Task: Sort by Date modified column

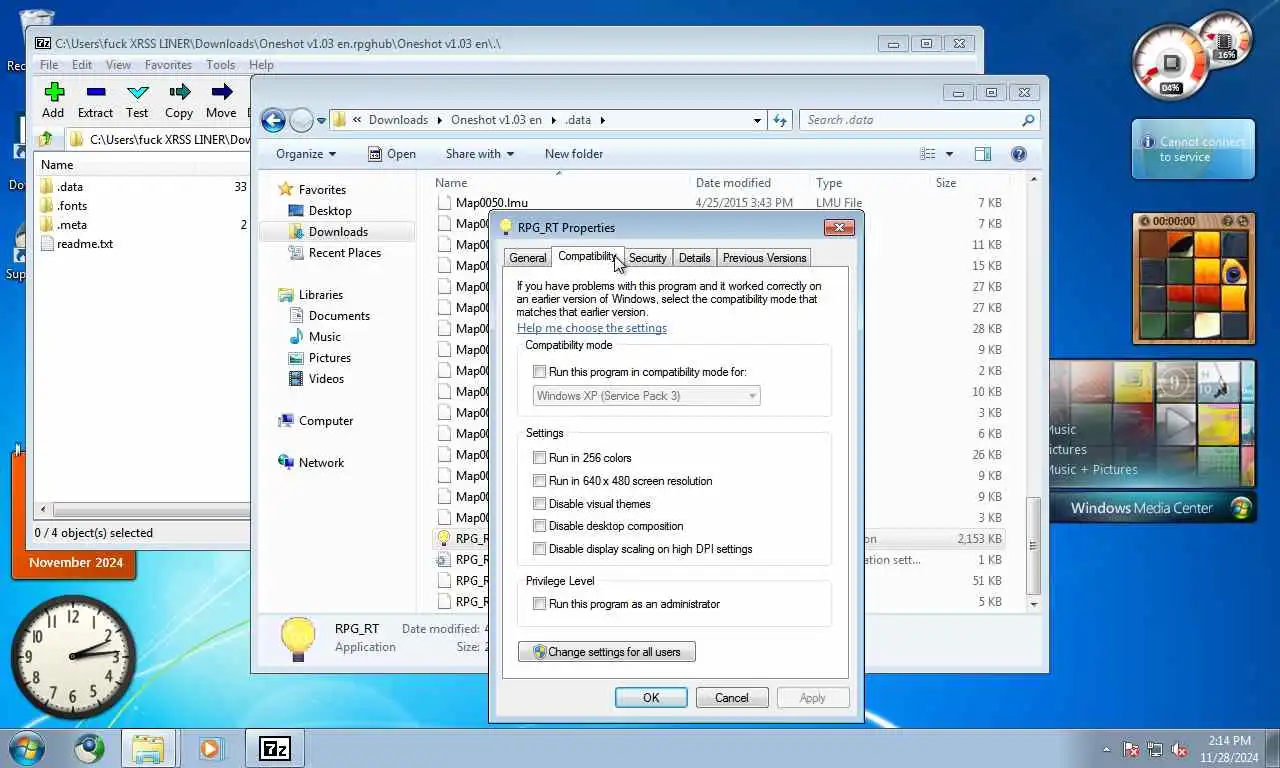Action: pos(733,183)
